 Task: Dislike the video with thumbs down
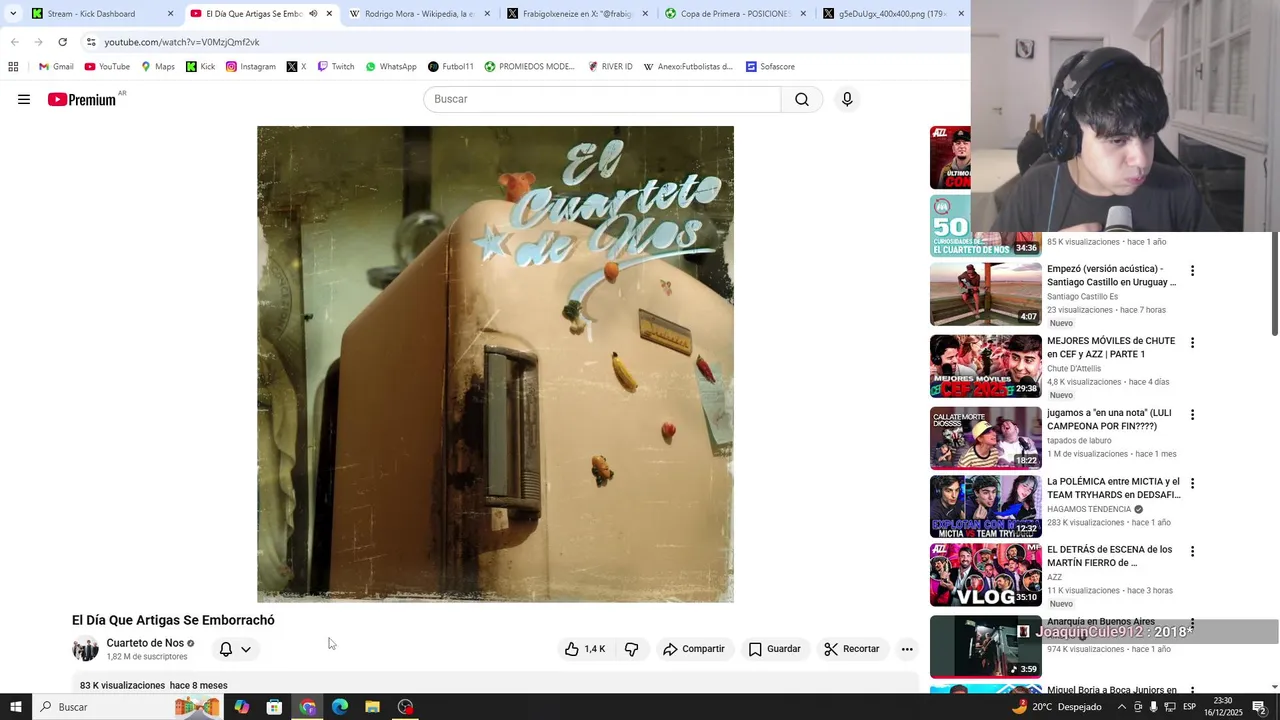point(631,649)
